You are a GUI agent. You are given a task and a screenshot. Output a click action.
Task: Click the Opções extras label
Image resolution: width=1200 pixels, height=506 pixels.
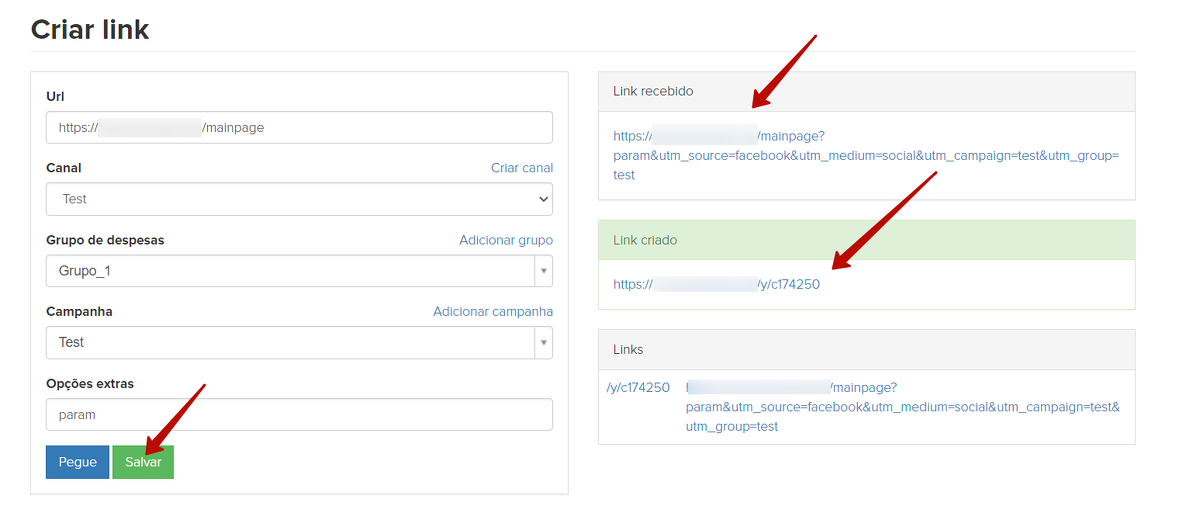[x=90, y=383]
